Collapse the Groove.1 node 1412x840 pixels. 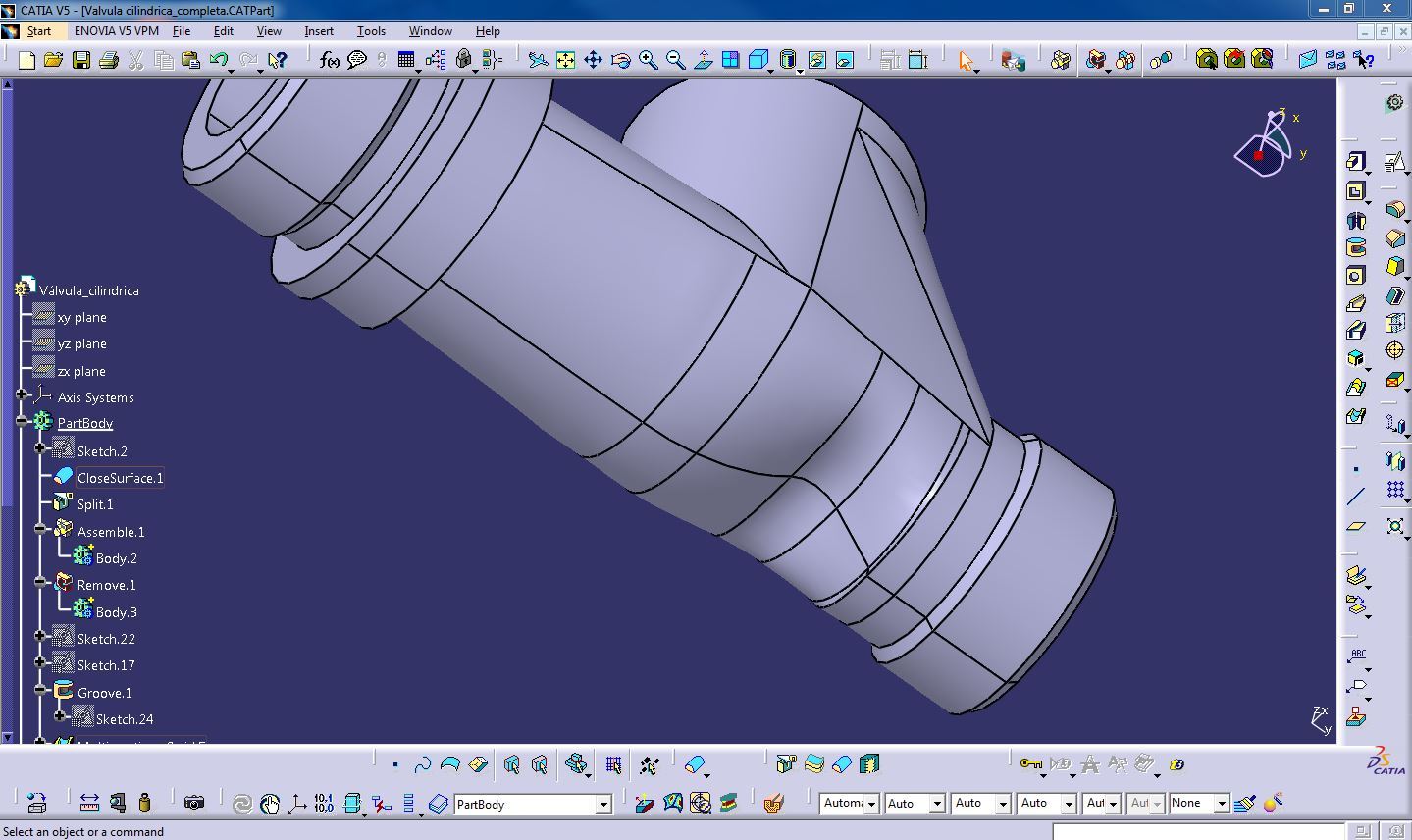pos(40,690)
